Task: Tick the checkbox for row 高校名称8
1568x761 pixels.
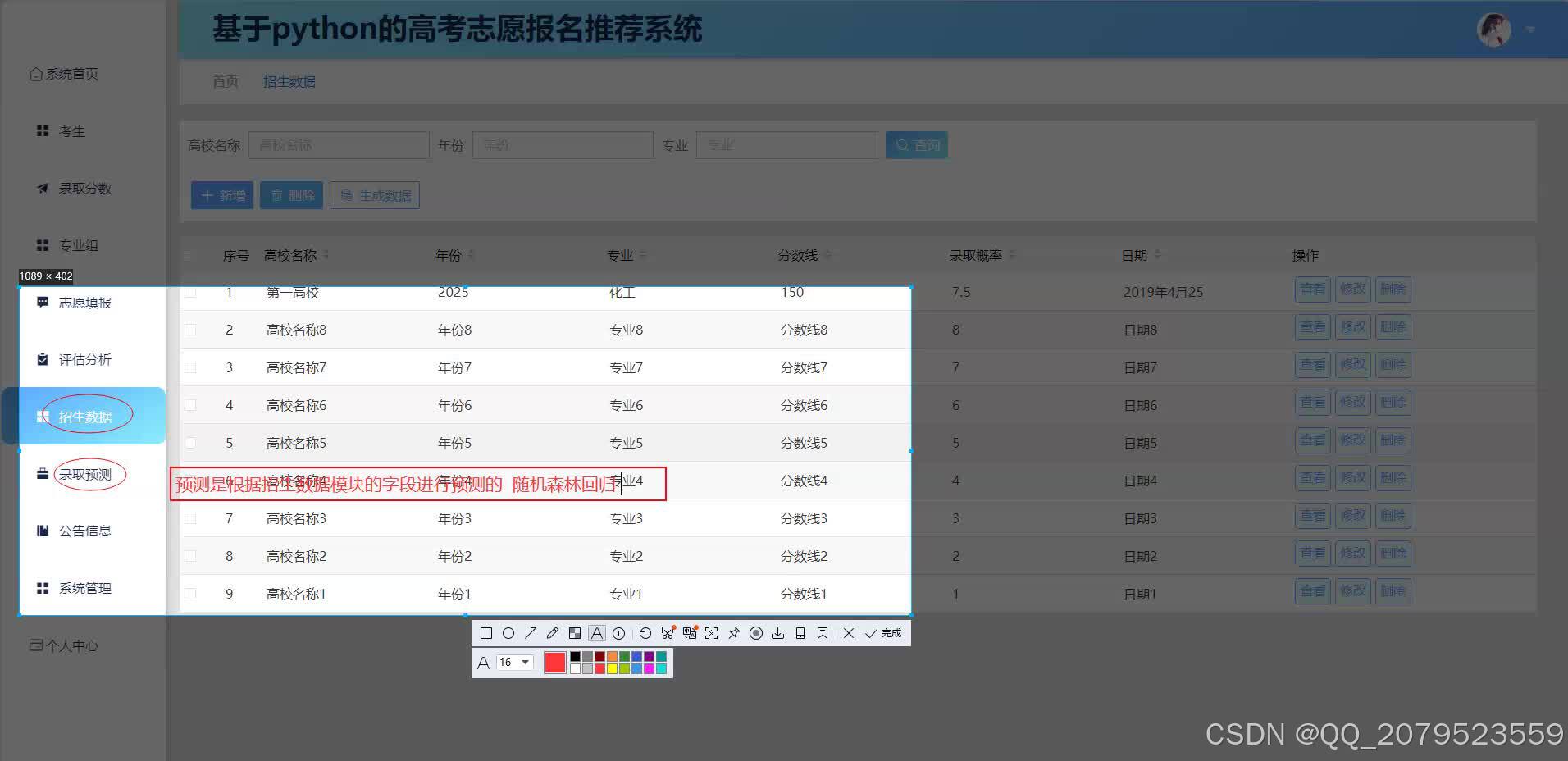Action: coord(190,330)
